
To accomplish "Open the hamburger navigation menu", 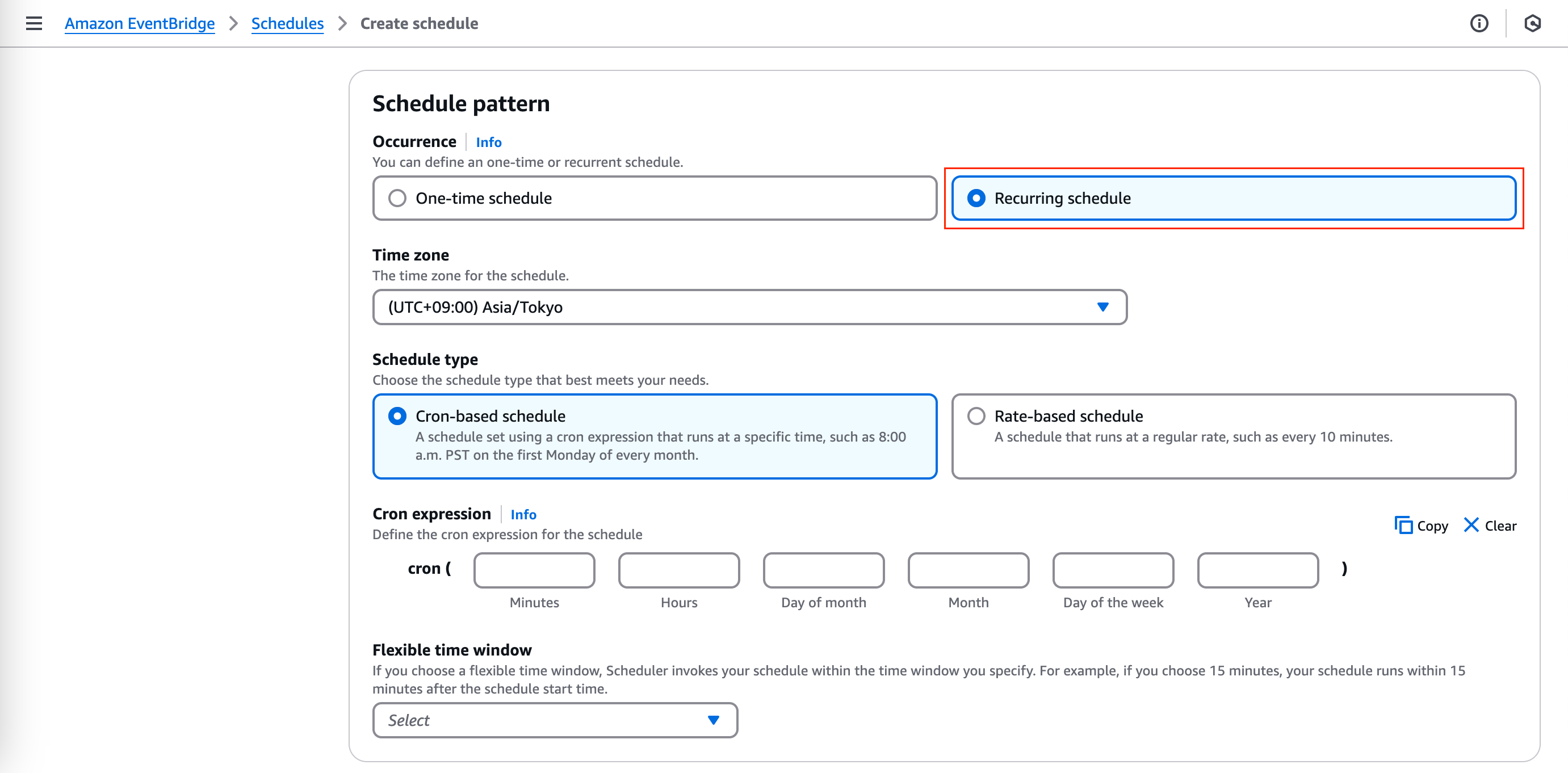I will tap(34, 23).
